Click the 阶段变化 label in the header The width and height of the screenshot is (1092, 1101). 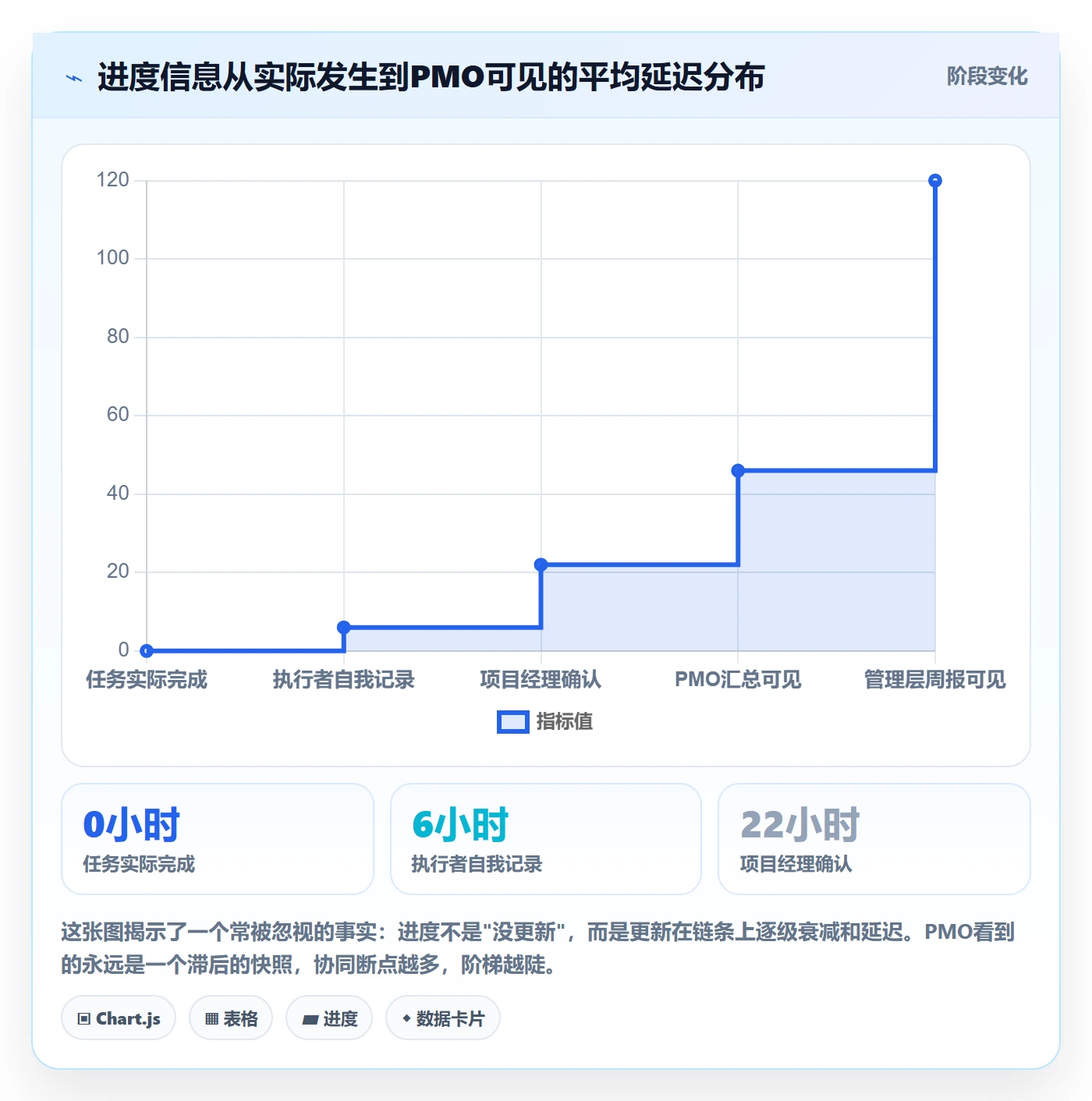point(987,76)
